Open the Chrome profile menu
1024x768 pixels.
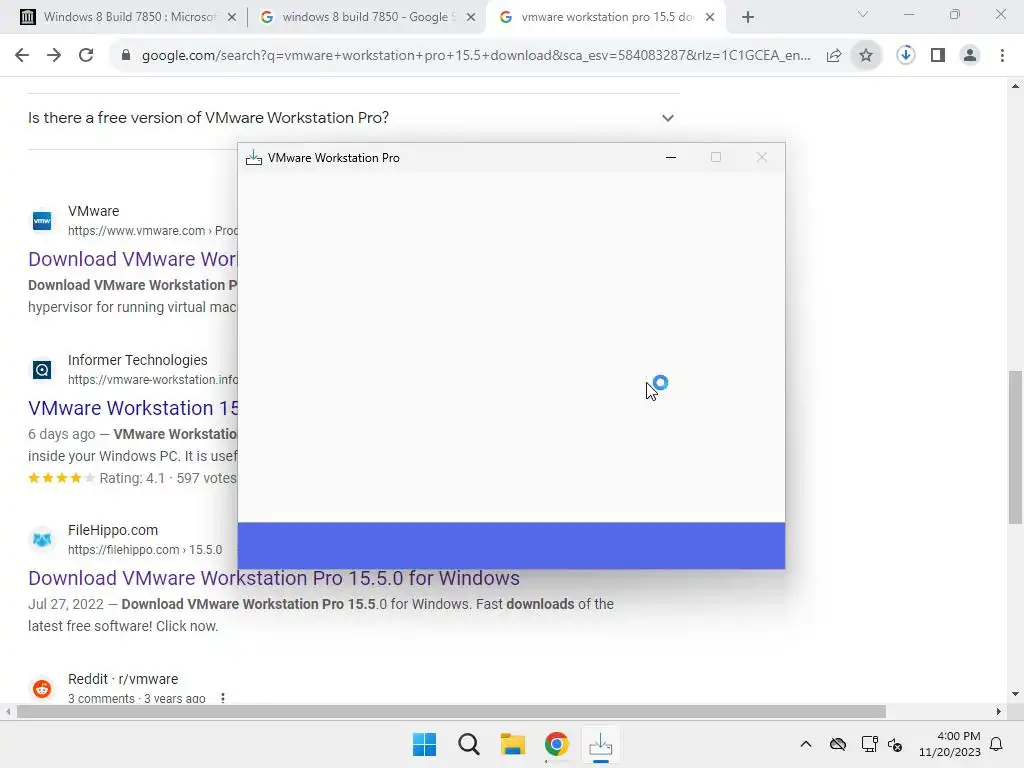pyautogui.click(x=970, y=56)
